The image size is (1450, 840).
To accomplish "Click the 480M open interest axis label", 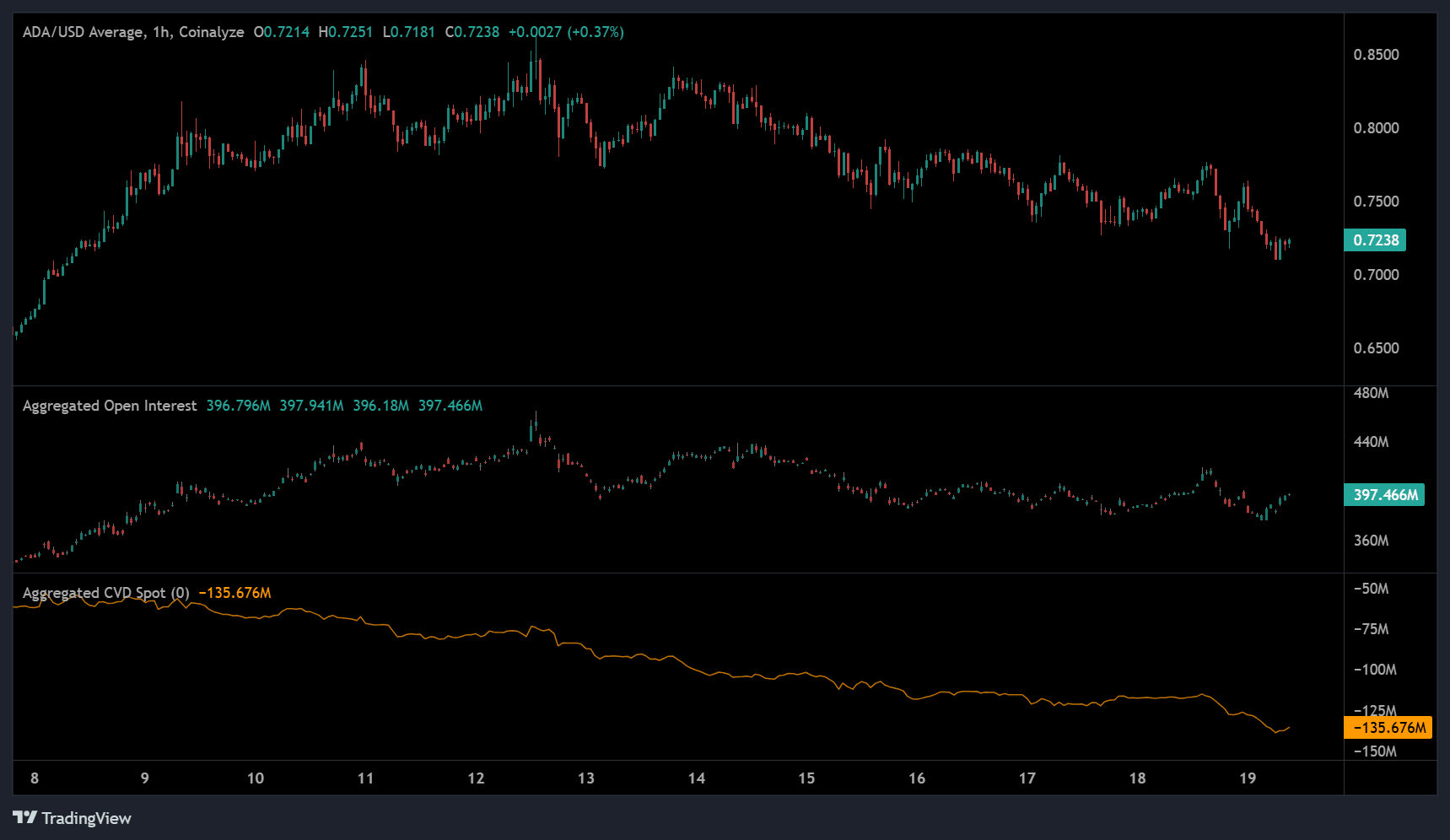I will point(1371,393).
